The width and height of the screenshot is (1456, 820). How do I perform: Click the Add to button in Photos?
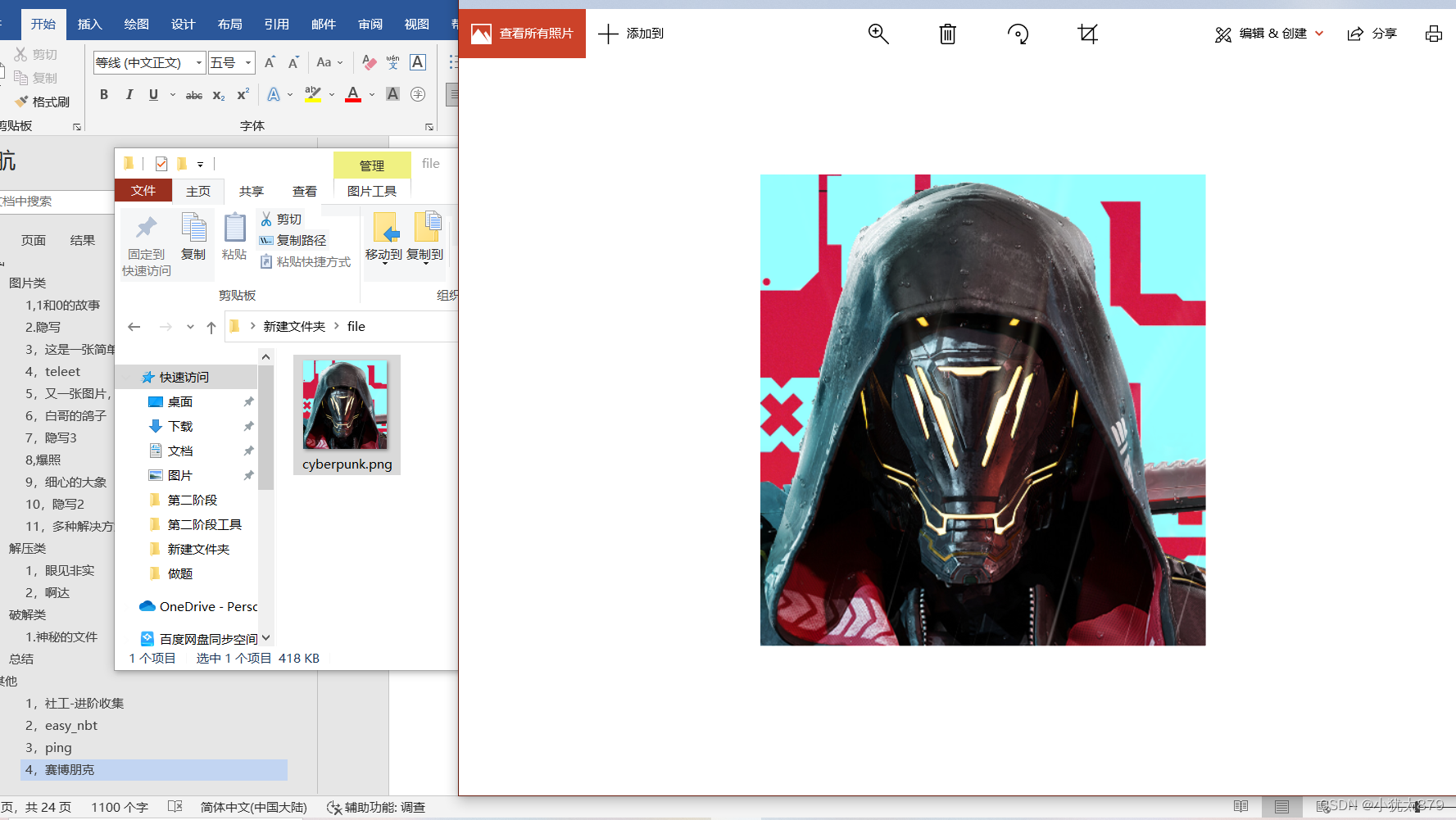pos(631,34)
